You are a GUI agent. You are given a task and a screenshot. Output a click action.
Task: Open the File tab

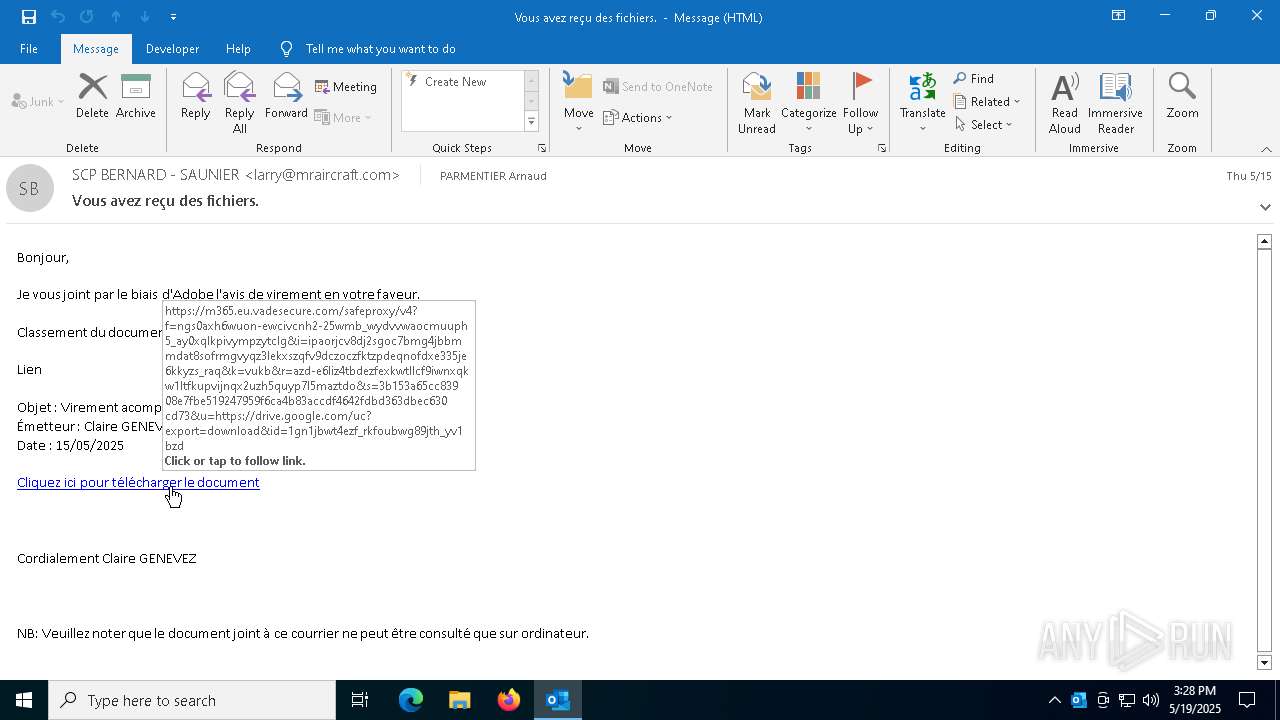(x=29, y=49)
